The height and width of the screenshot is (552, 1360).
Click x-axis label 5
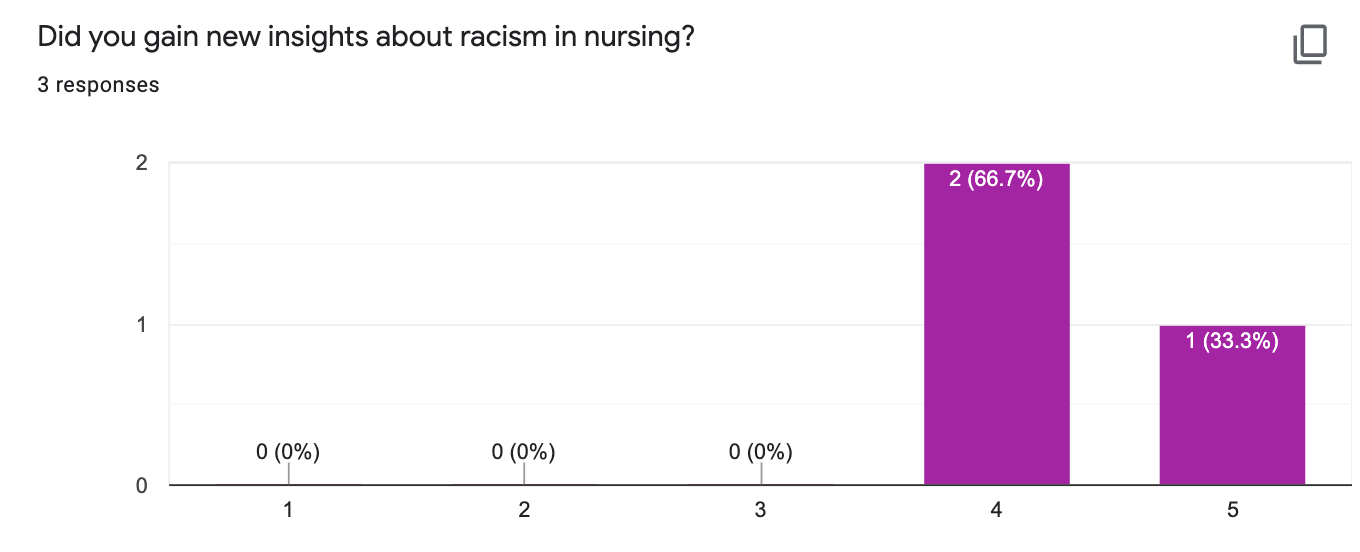pyautogui.click(x=1232, y=510)
